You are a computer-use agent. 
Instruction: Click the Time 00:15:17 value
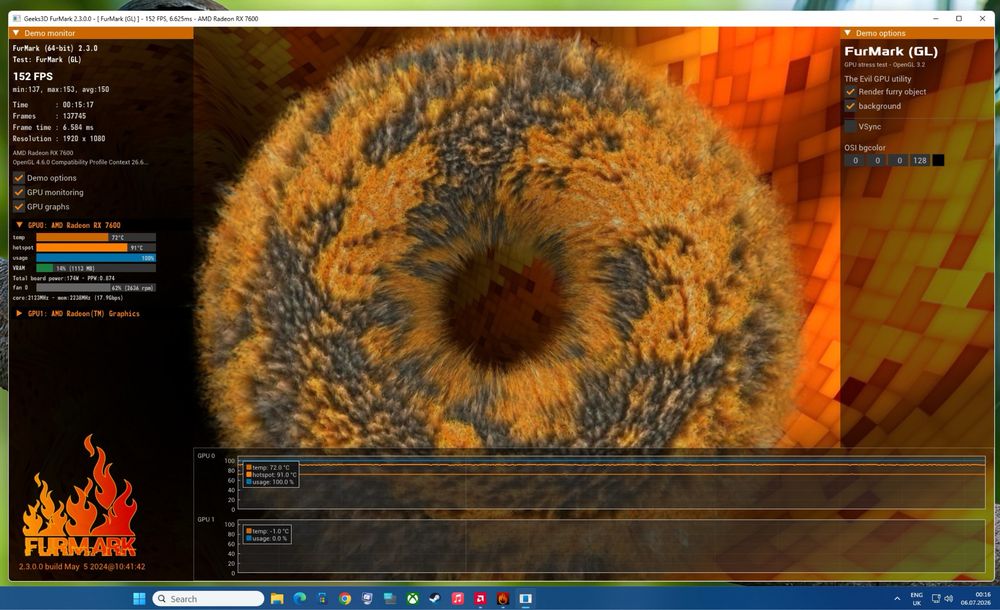78,105
